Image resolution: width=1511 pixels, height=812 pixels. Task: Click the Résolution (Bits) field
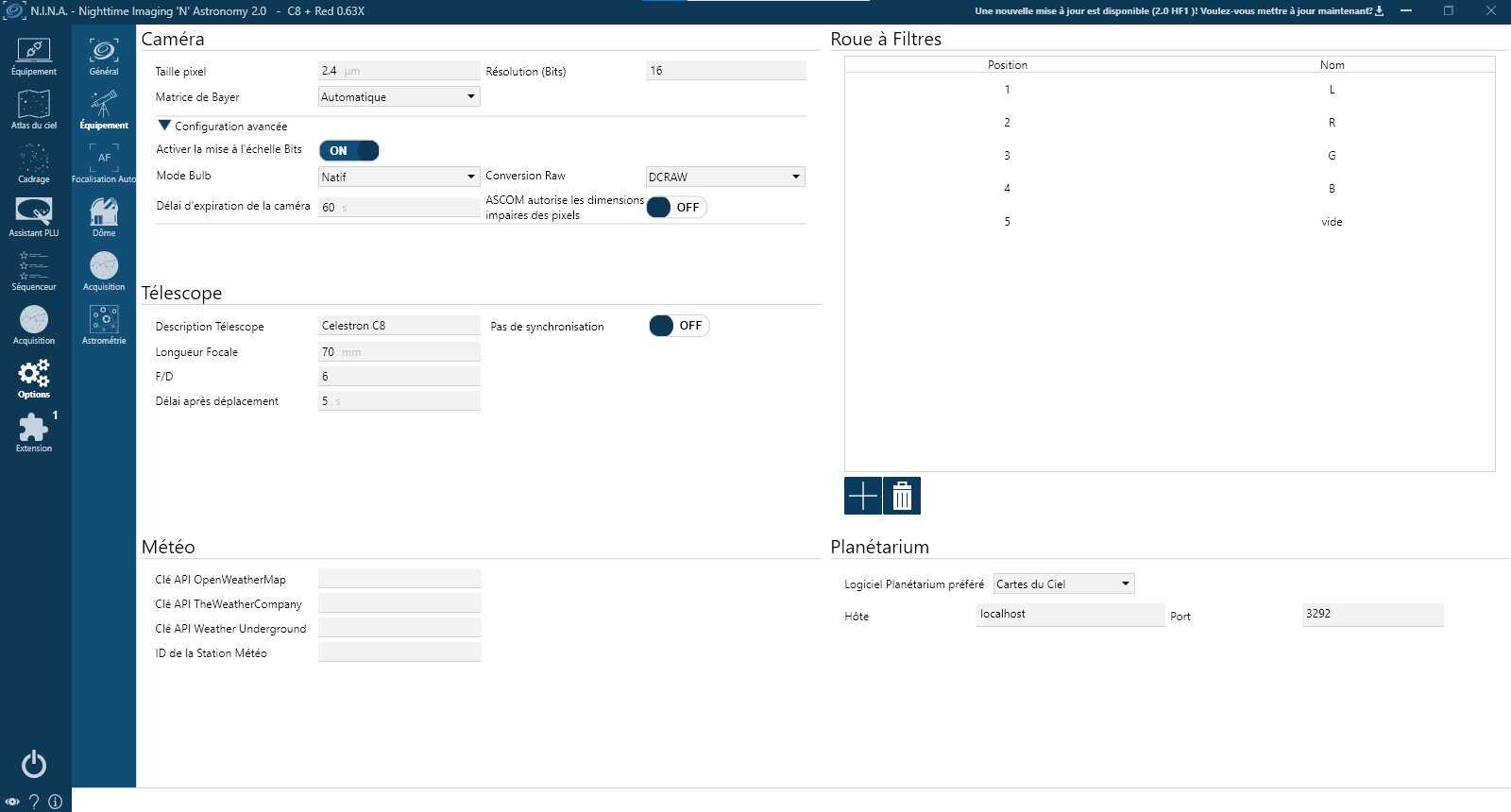coord(726,71)
